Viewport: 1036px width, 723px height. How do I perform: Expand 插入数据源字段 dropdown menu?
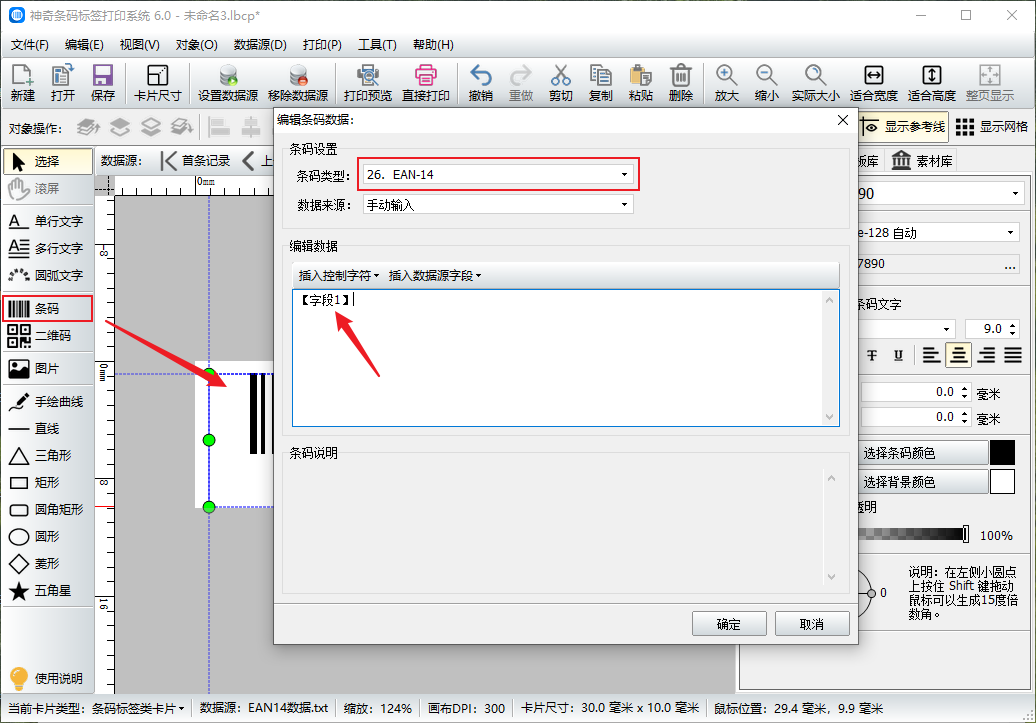point(435,275)
